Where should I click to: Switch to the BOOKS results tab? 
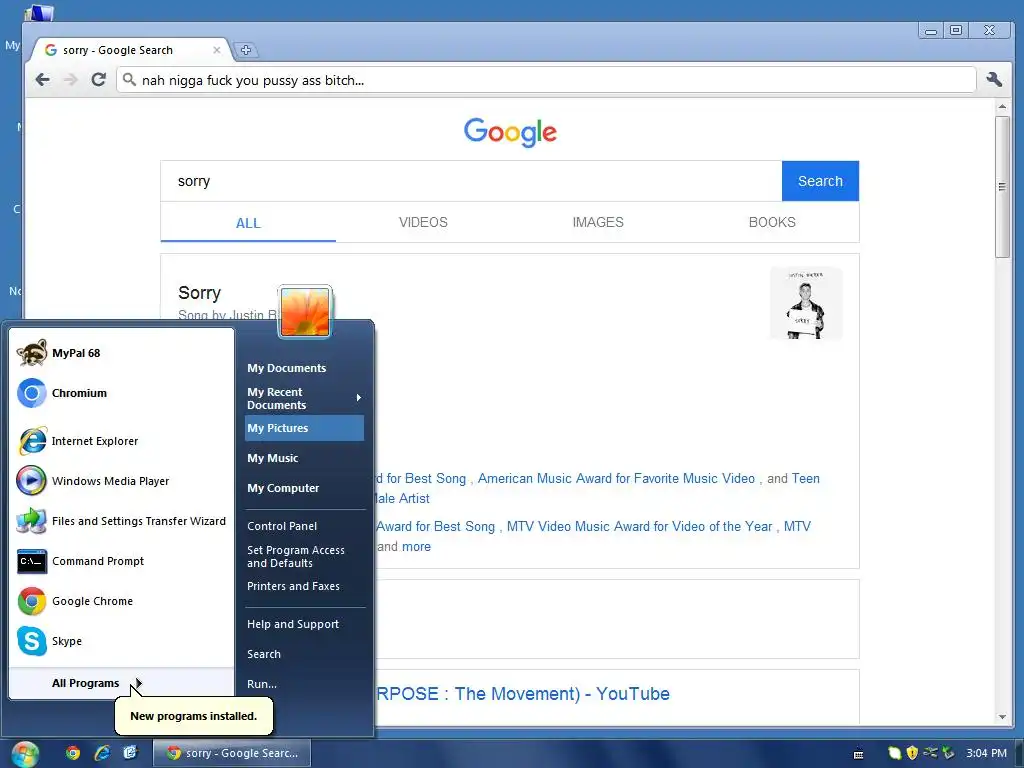pyautogui.click(x=772, y=222)
